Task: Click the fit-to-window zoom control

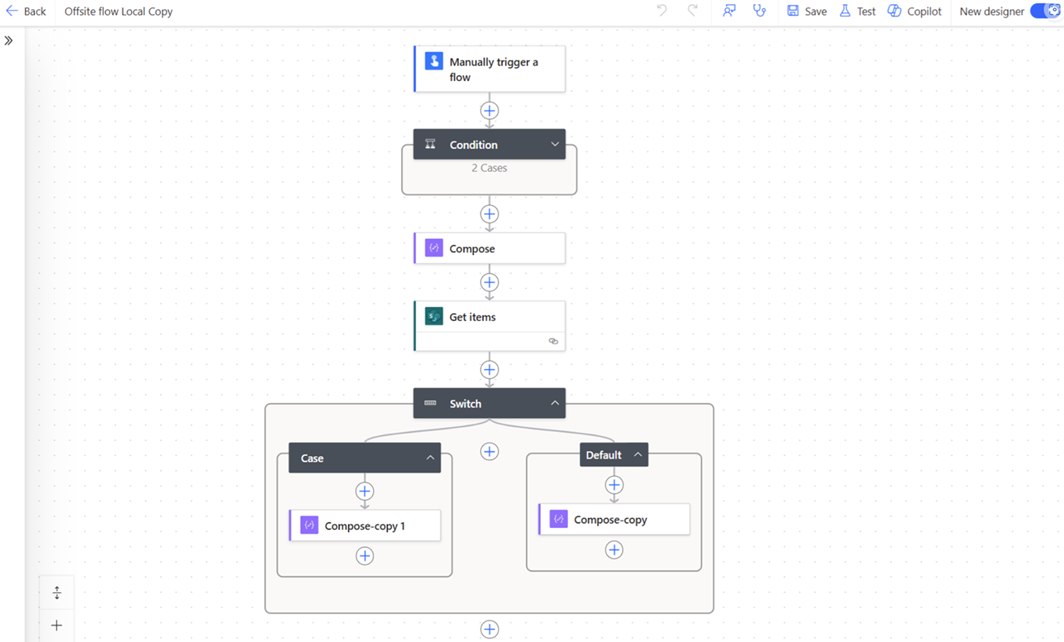Action: (x=56, y=592)
